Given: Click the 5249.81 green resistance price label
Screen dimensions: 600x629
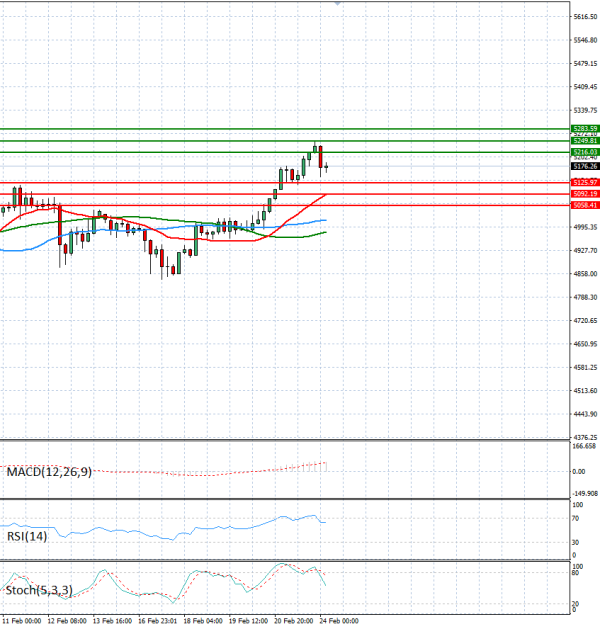Looking at the screenshot, I should click(x=585, y=141).
